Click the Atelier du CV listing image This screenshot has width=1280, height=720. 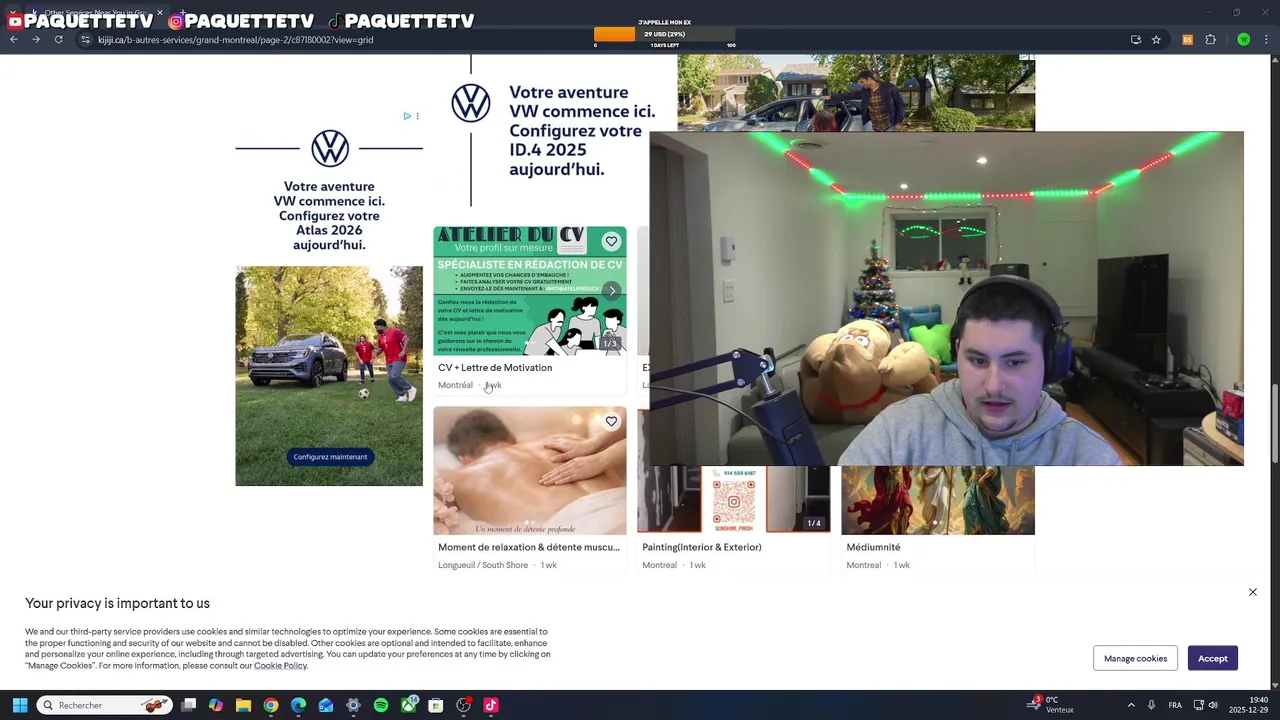pyautogui.click(x=529, y=290)
